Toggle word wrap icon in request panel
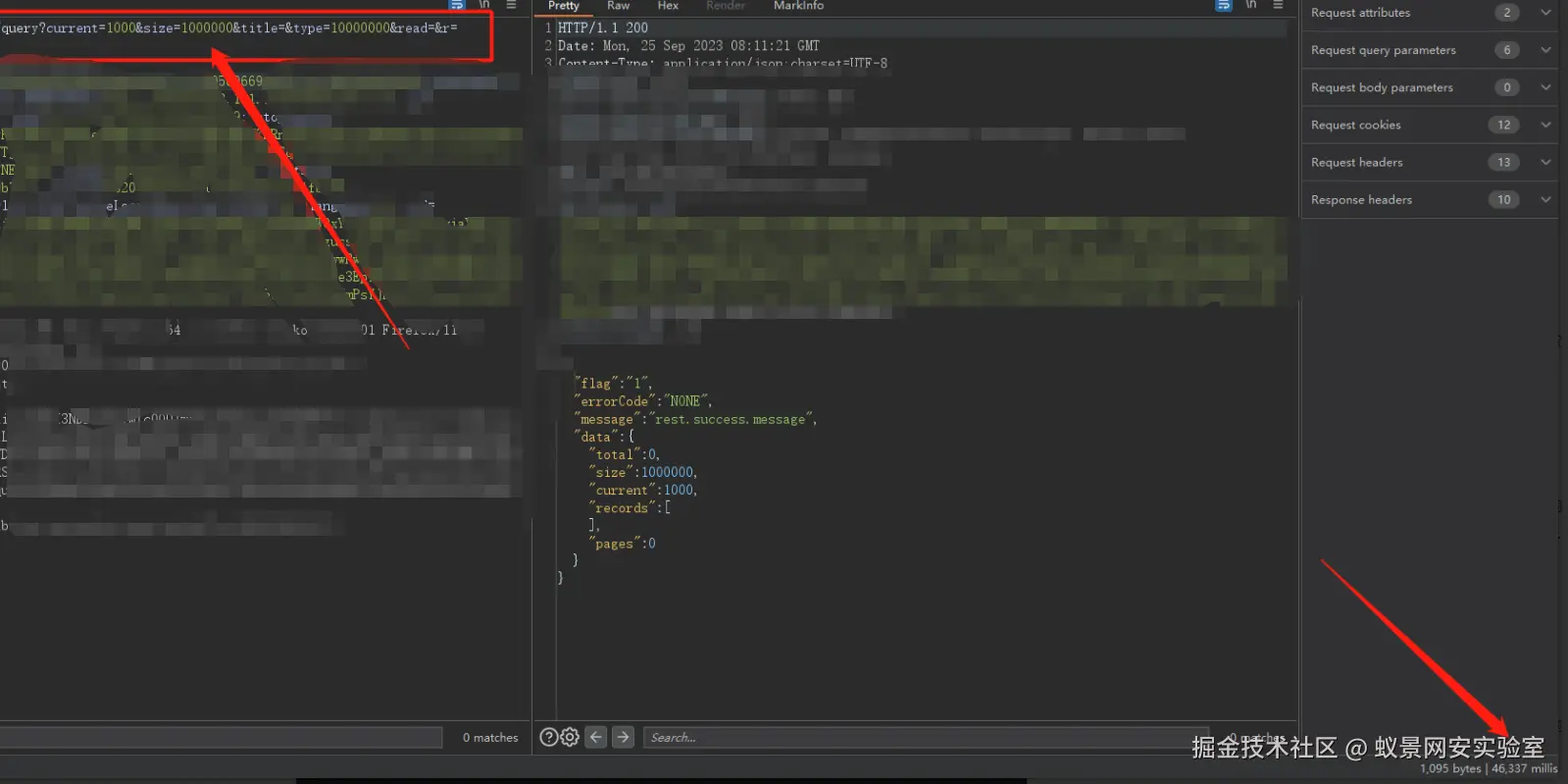Viewport: 1568px width, 784px height. coord(457,5)
